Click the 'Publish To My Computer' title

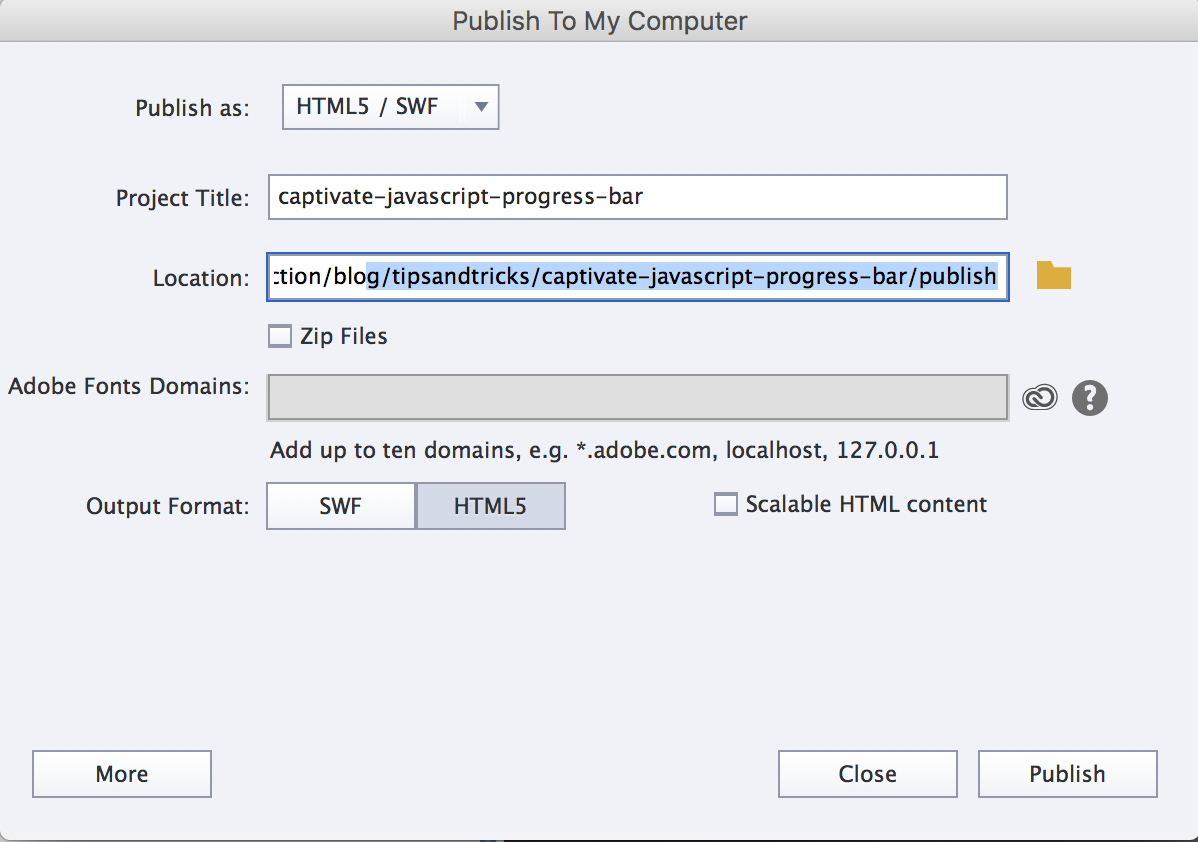(x=600, y=21)
